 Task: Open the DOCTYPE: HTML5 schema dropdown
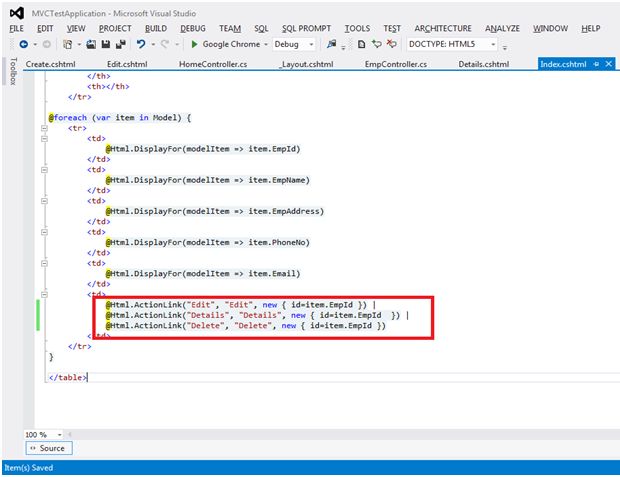pos(493,44)
